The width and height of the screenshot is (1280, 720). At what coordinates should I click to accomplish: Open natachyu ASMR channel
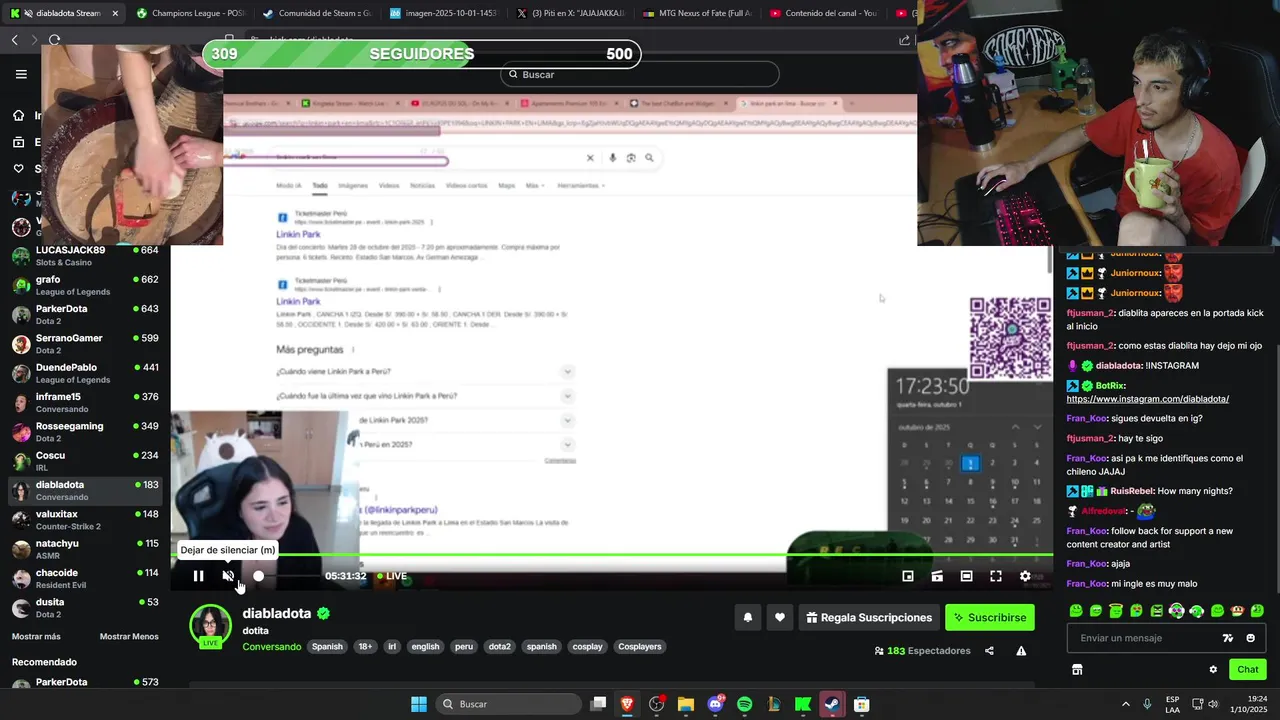85,549
